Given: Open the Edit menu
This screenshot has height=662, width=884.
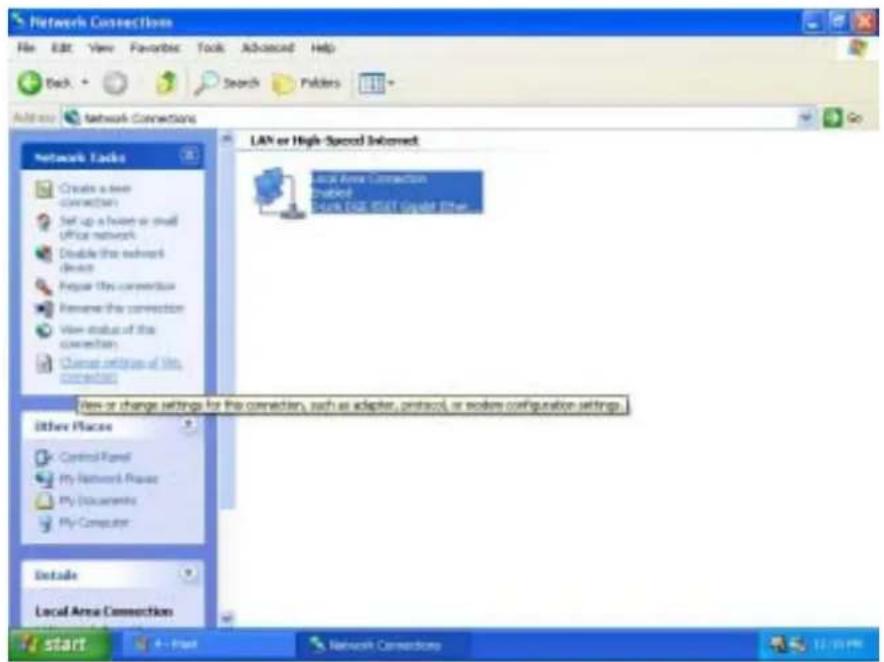Looking at the screenshot, I should tap(61, 48).
